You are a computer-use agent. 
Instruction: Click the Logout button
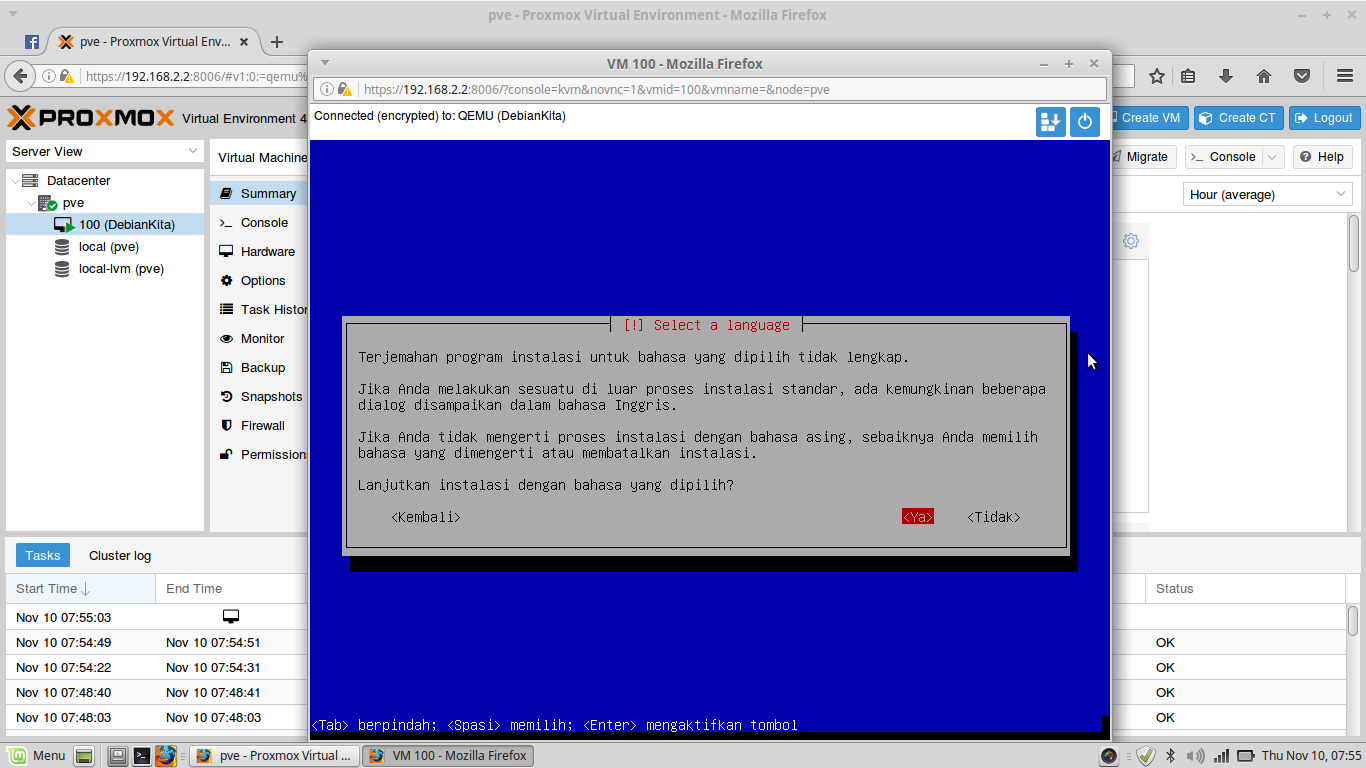(x=1324, y=118)
